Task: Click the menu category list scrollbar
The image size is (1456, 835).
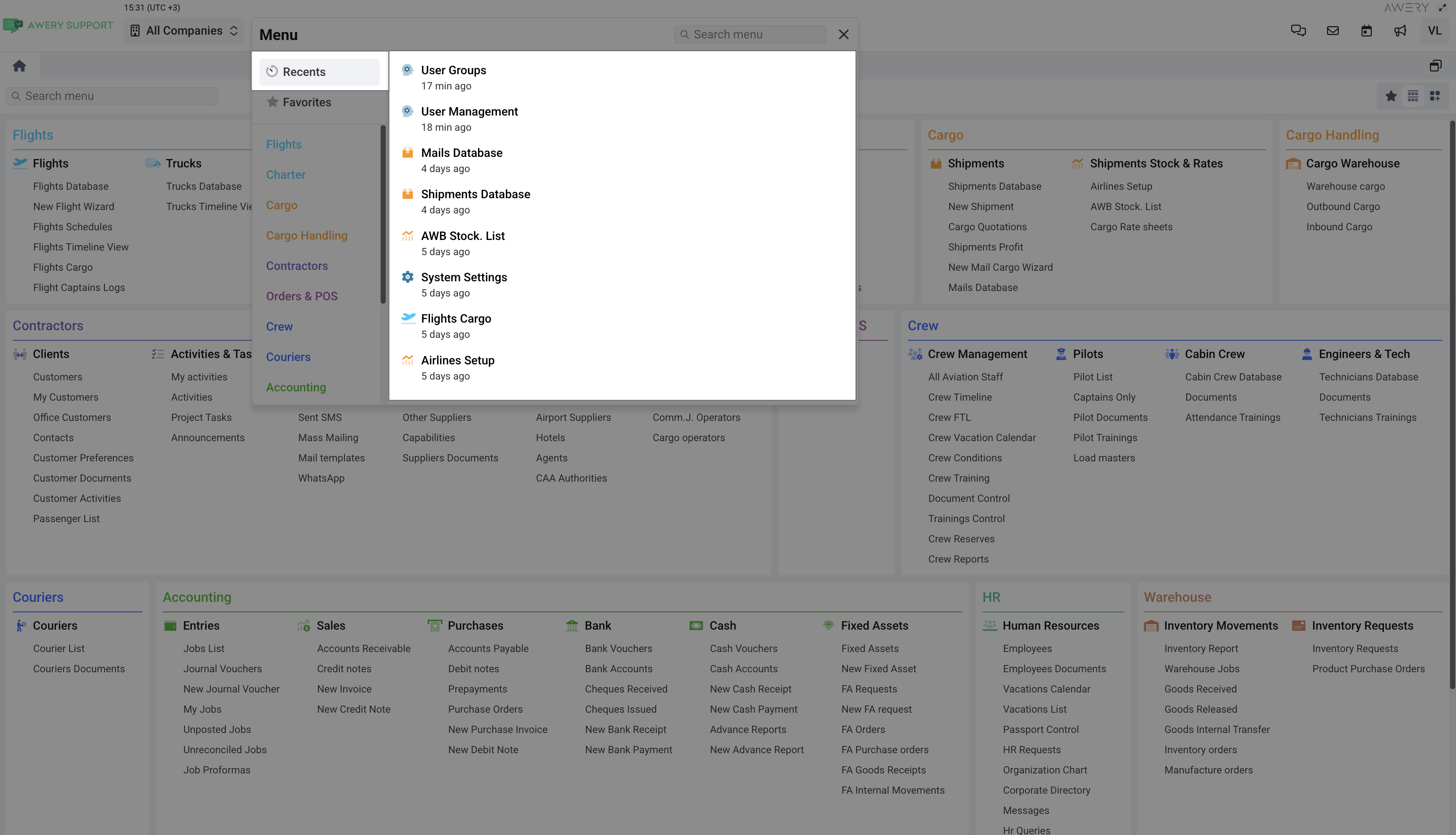Action: point(382,215)
